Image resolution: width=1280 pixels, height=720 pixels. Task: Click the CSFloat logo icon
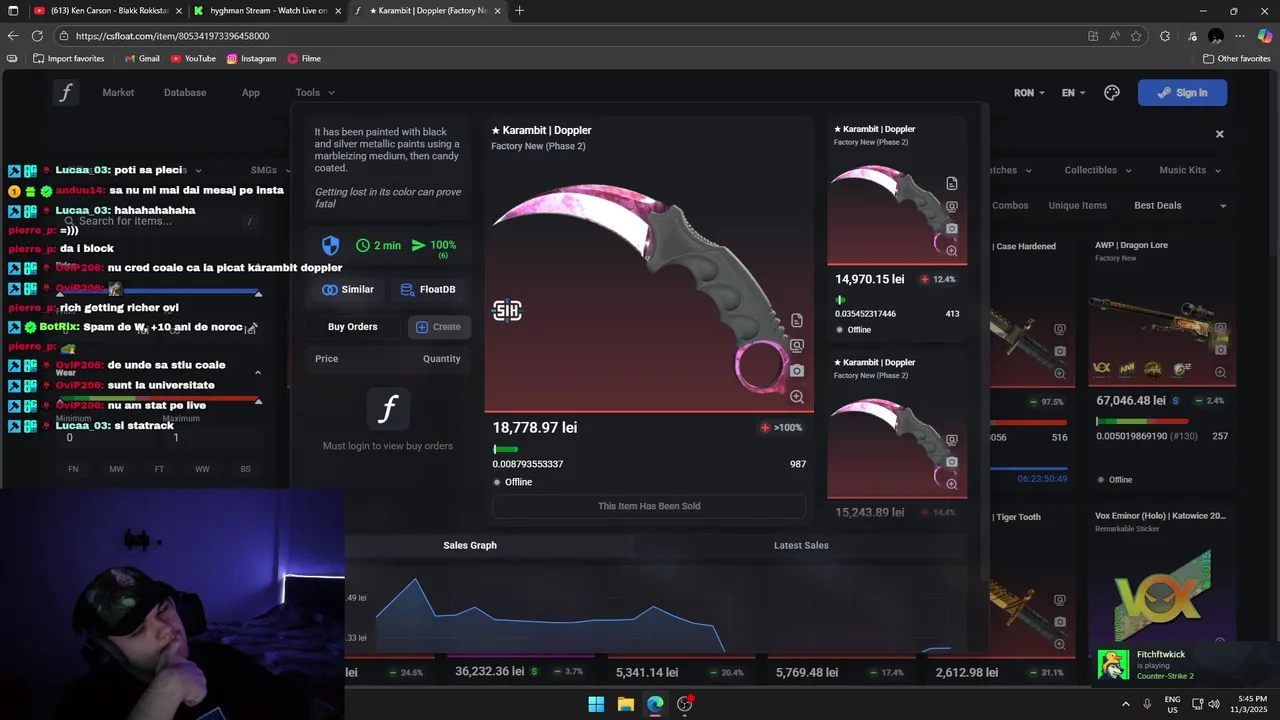(x=66, y=93)
